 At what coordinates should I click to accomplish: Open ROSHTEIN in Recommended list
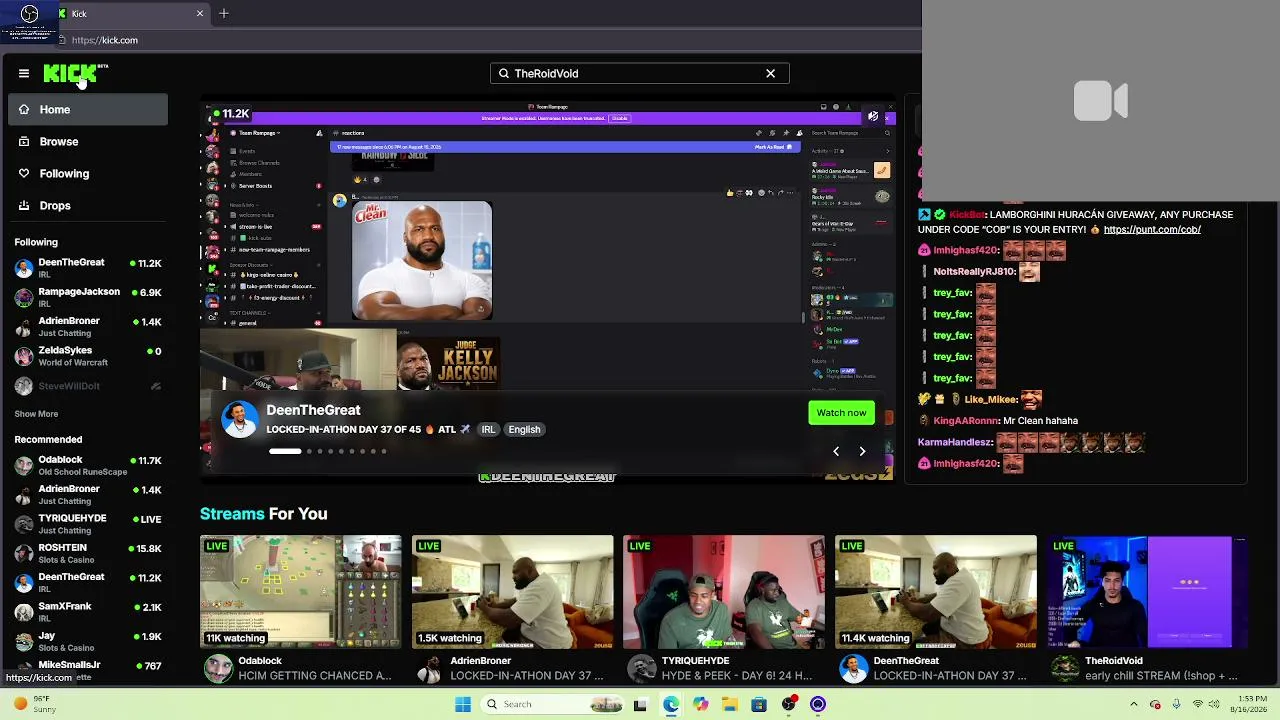88,553
